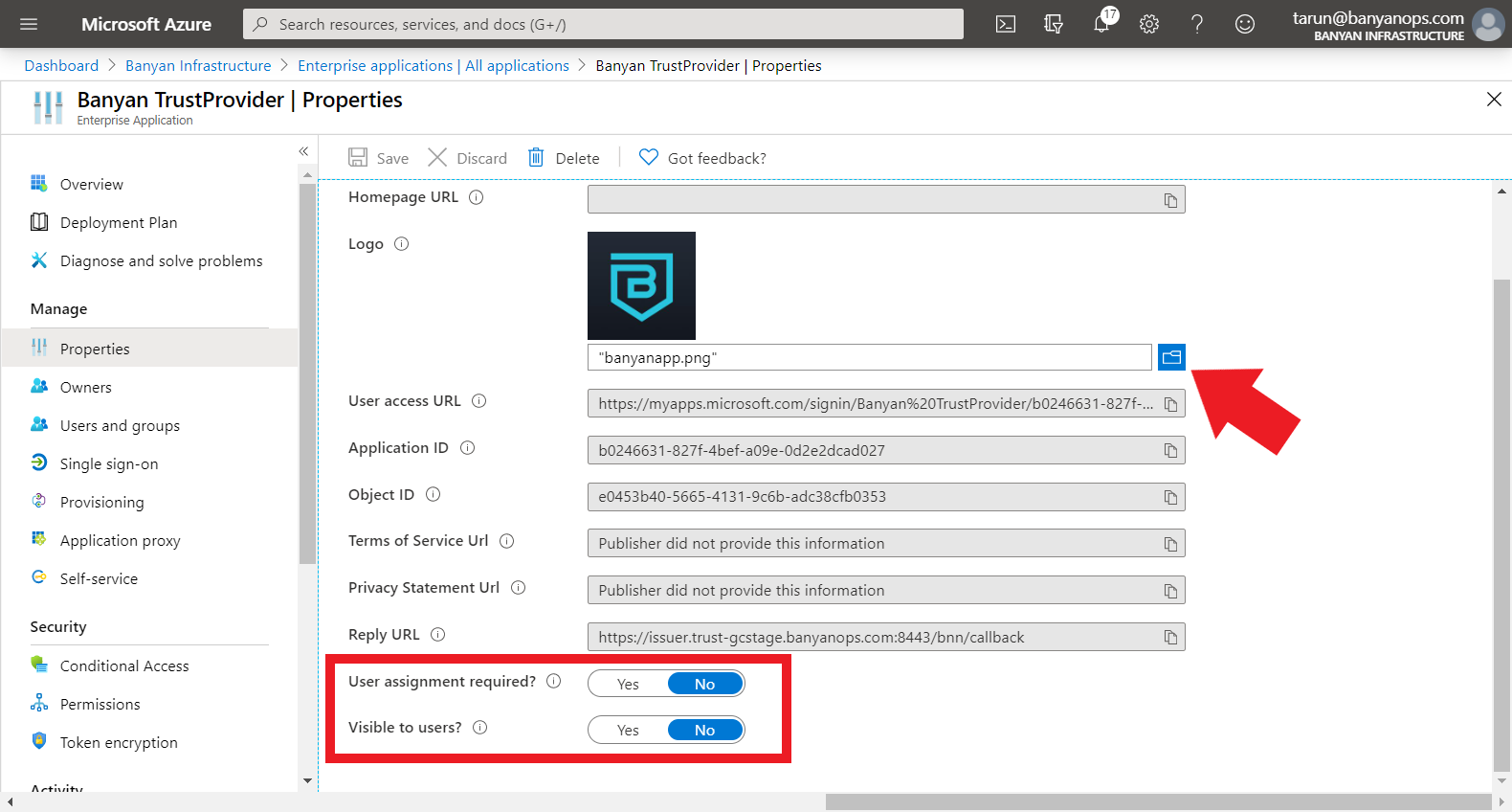Copy the User access URL

pyautogui.click(x=1170, y=404)
